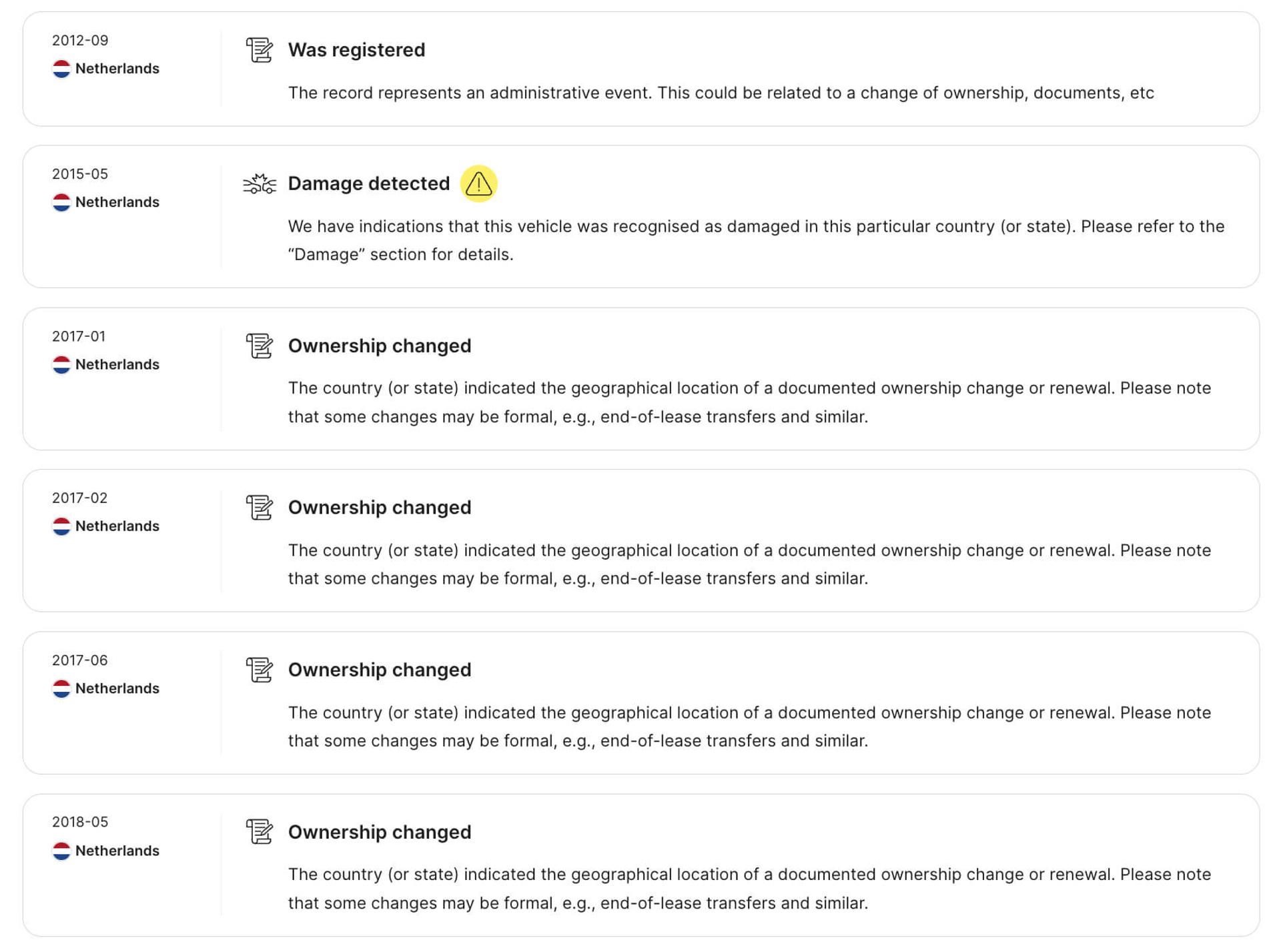This screenshot has height=952, width=1281.
Task: Select the 2018-05 Ownership changed heading
Action: [379, 832]
